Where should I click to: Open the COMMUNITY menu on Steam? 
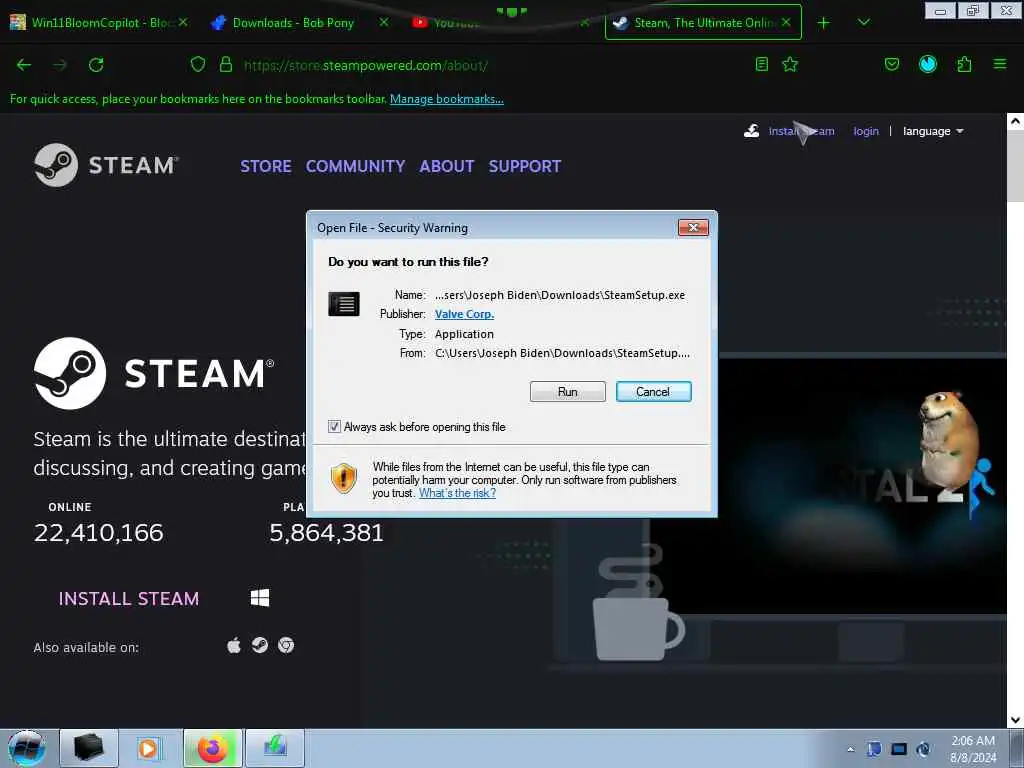355,167
